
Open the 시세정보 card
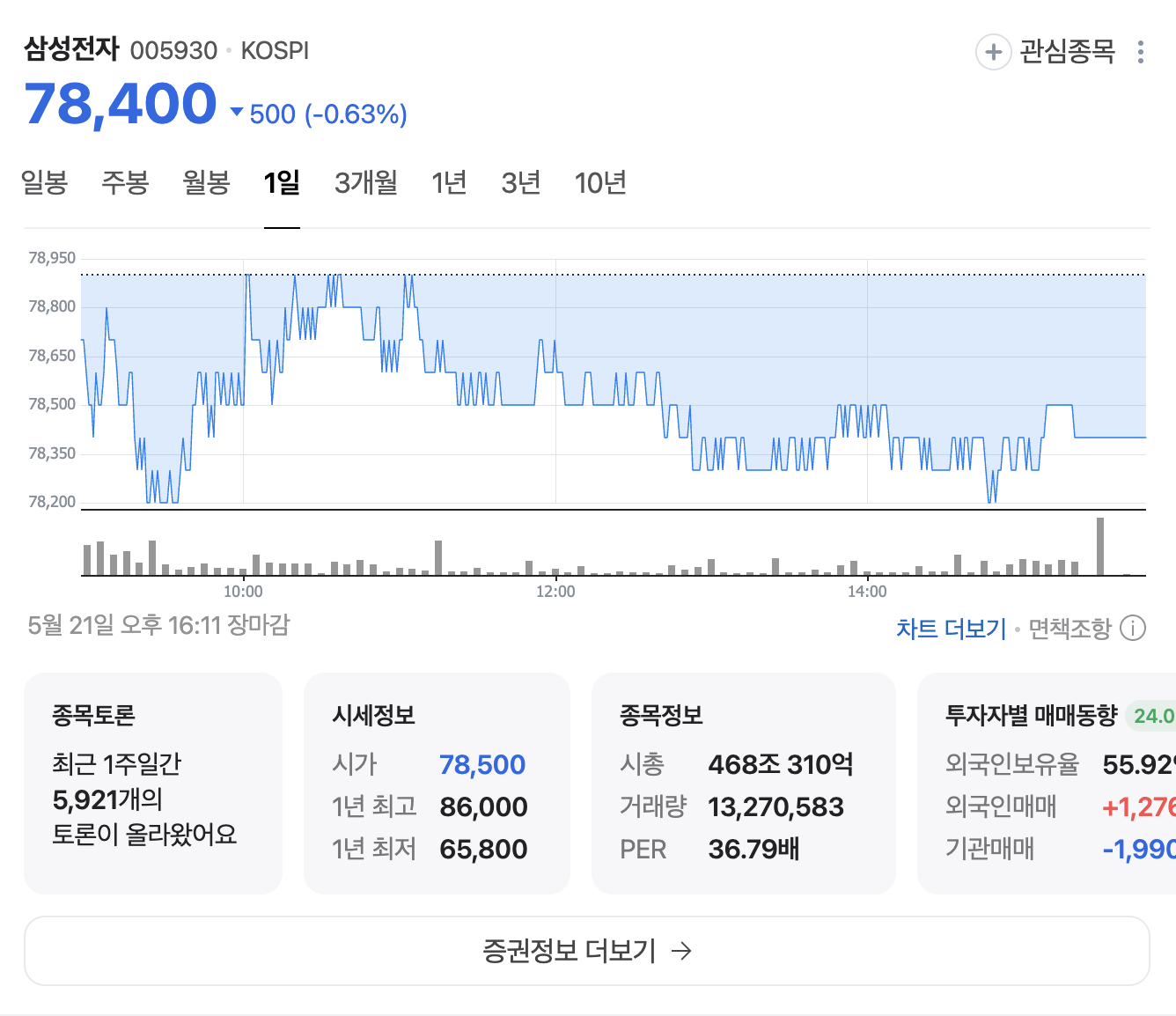point(437,784)
